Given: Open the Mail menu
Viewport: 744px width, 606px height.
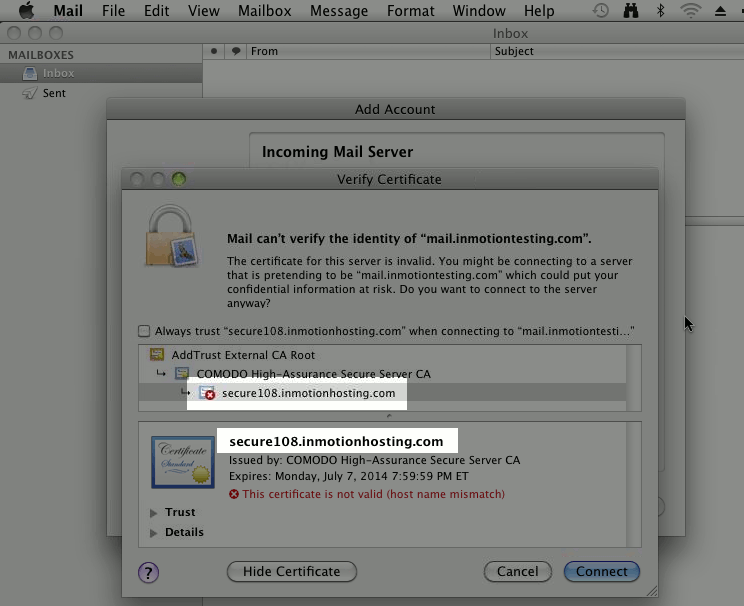Looking at the screenshot, I should tap(68, 10).
